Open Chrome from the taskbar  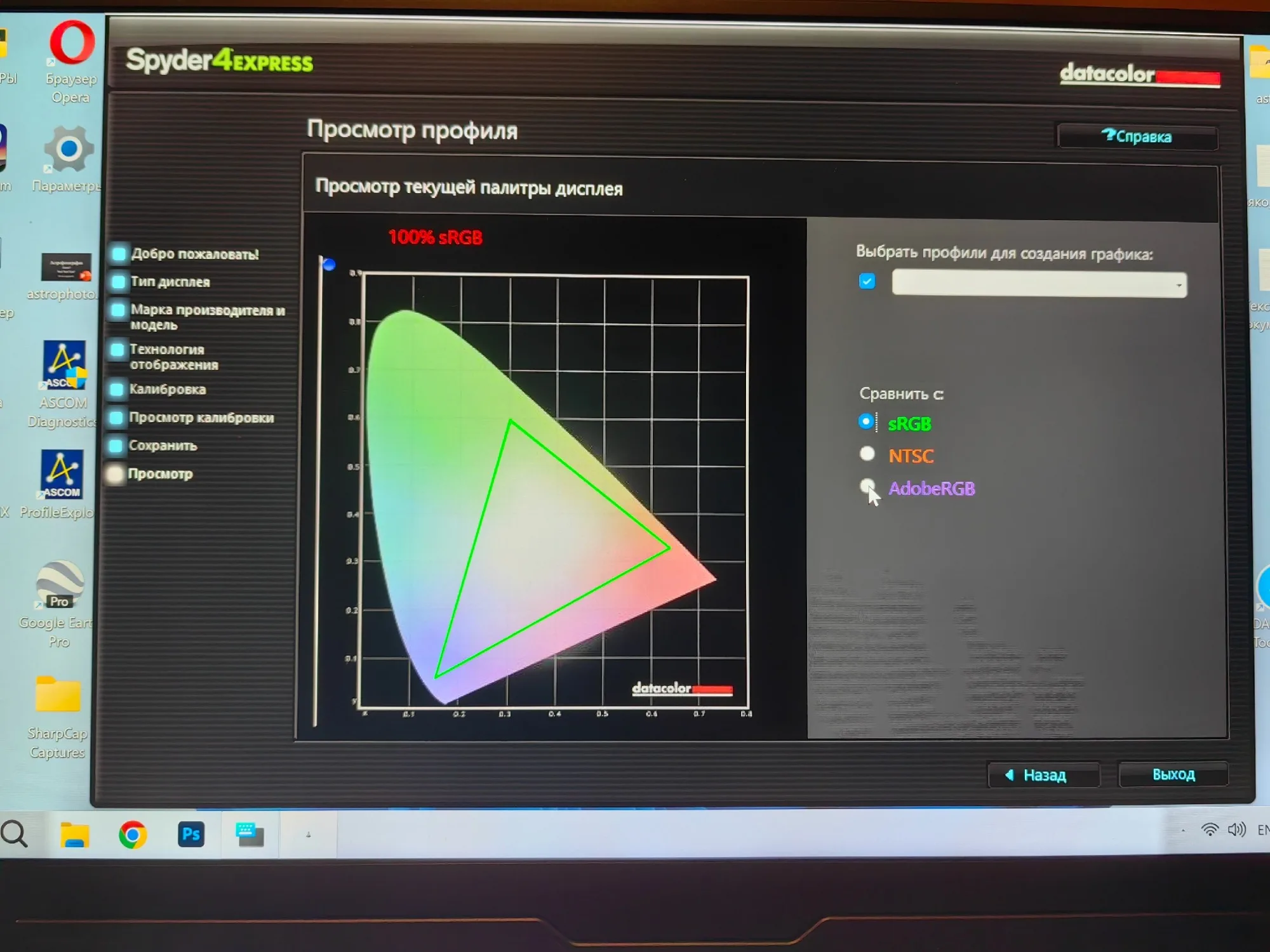(133, 835)
